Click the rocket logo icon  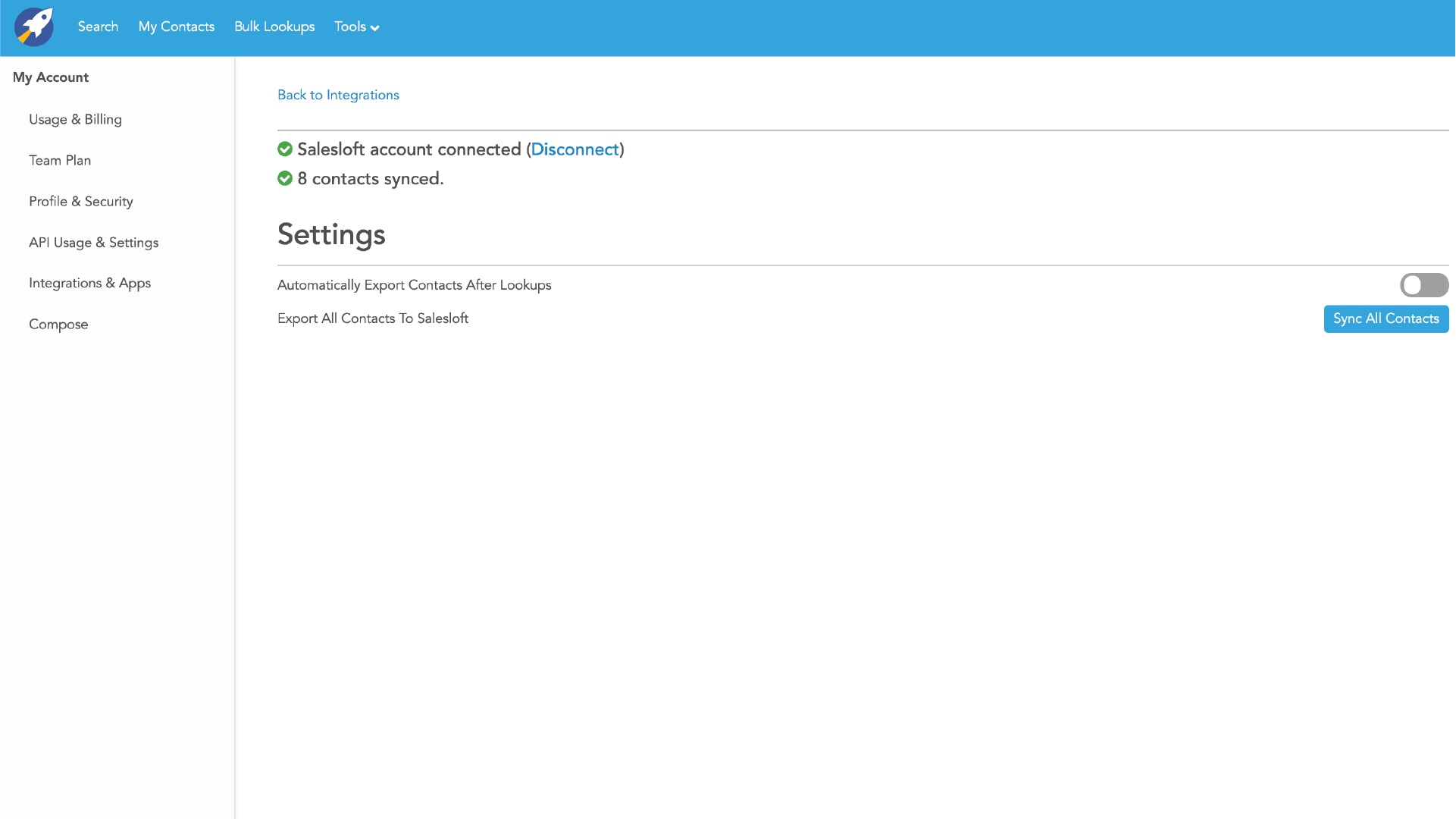click(34, 27)
